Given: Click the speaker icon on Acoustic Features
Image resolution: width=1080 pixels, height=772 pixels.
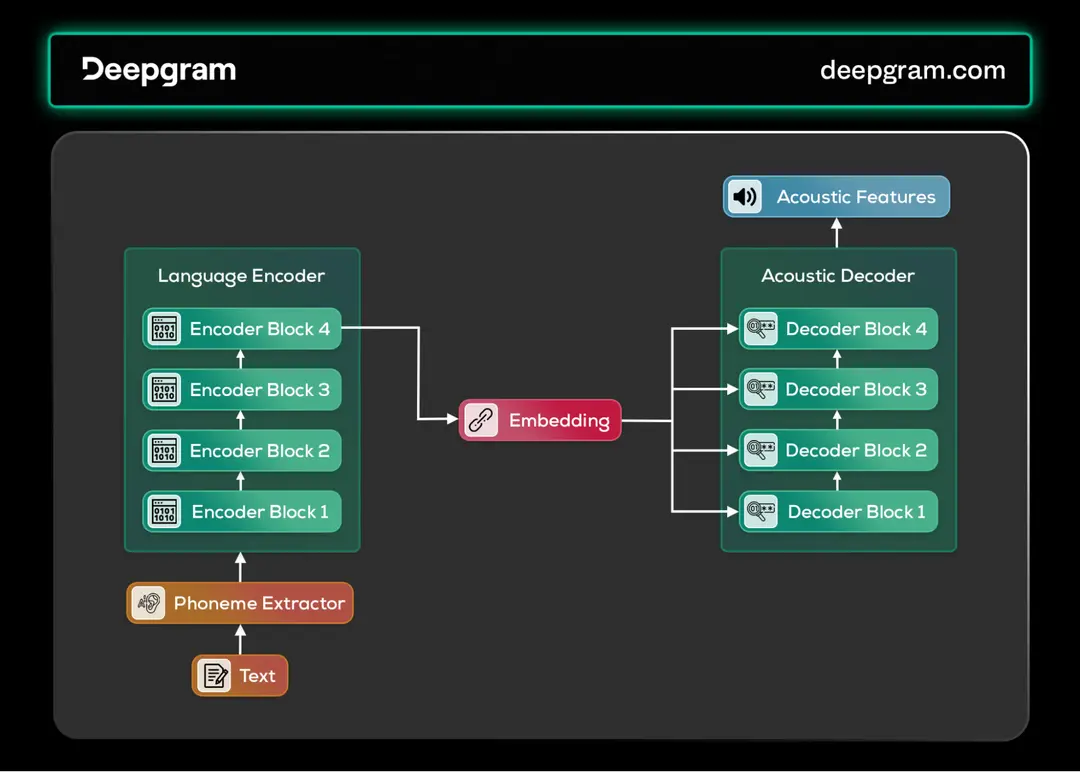Looking at the screenshot, I should click(x=744, y=196).
